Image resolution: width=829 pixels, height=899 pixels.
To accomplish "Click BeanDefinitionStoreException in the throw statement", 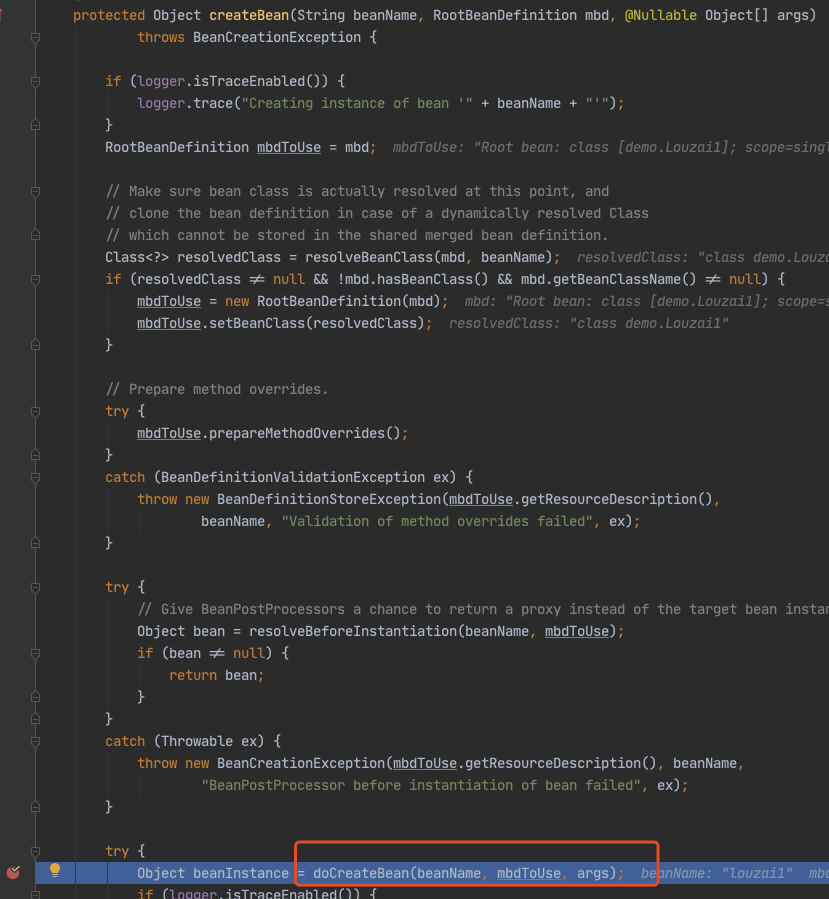I will tap(329, 499).
